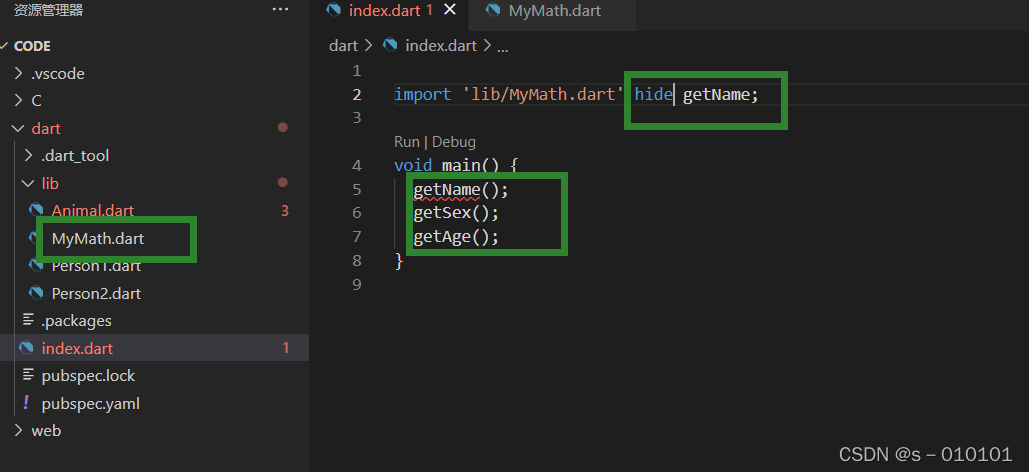Click the index.dart breadcrumb segment
This screenshot has width=1029, height=472.
tap(442, 45)
